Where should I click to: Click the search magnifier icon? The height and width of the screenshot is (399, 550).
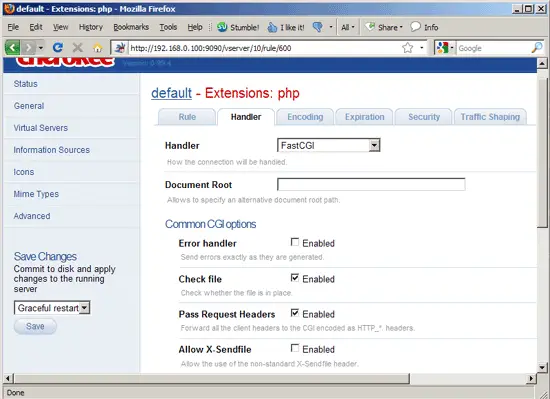(537, 48)
